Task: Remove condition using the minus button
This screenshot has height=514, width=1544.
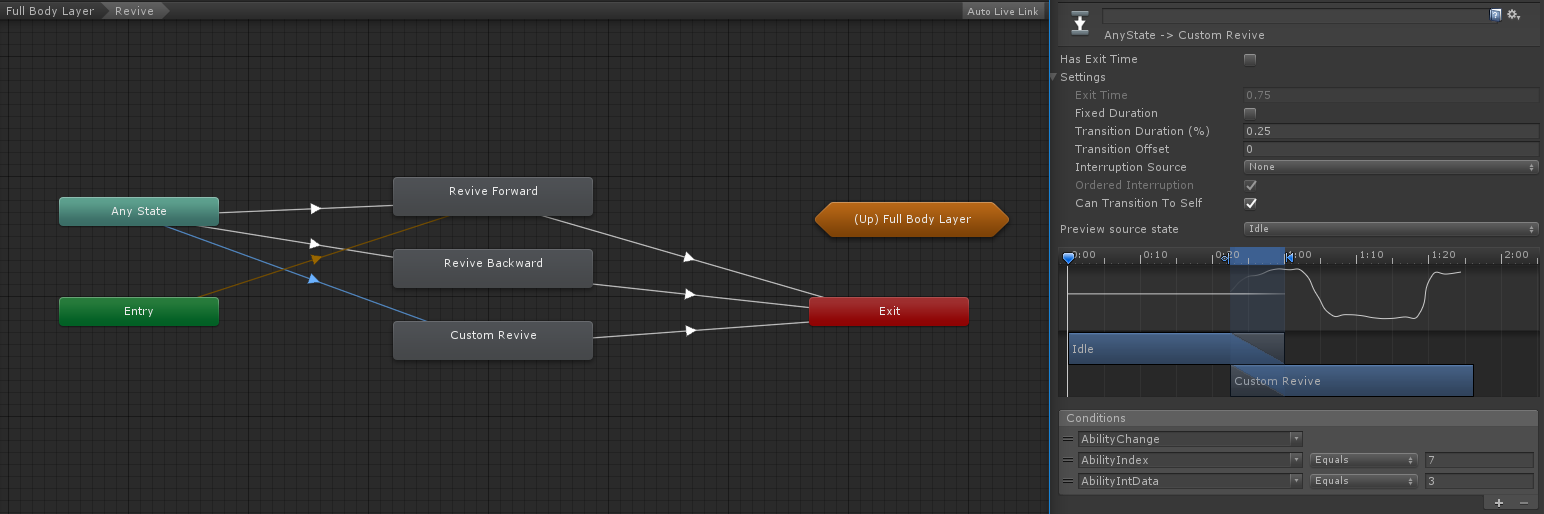Action: click(x=1524, y=503)
